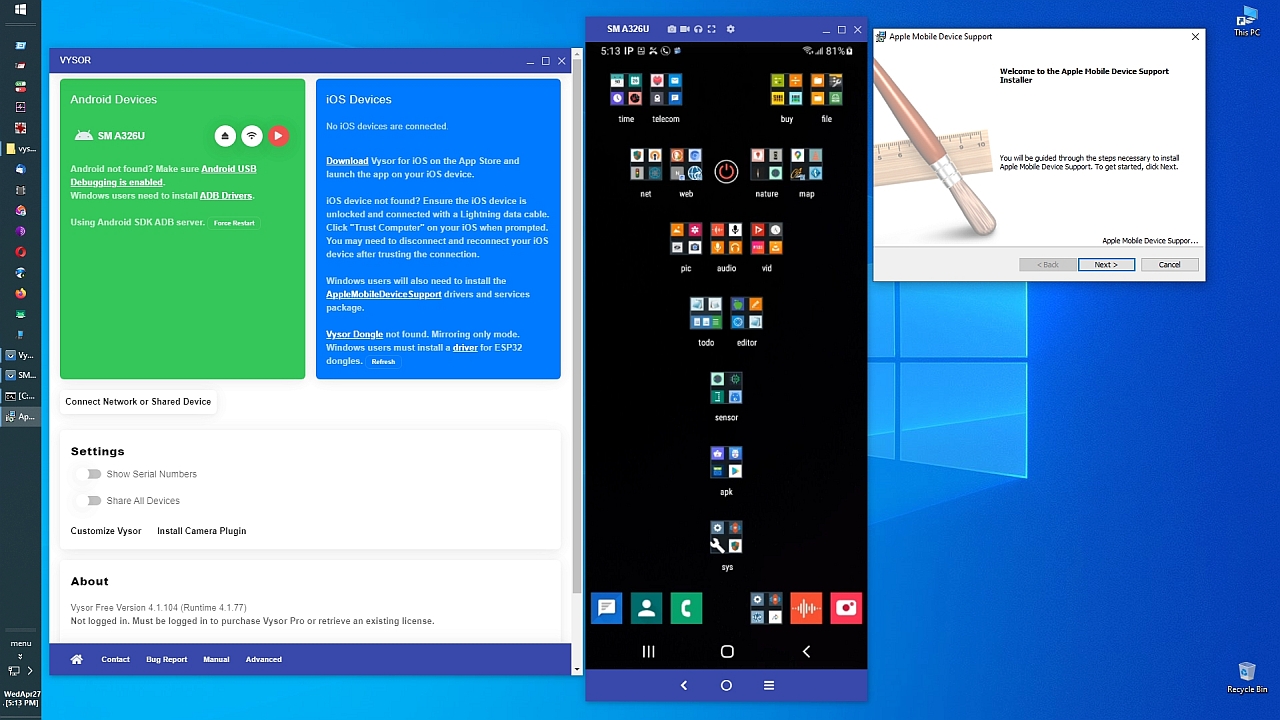Image resolution: width=1280 pixels, height=720 pixels.
Task: Click Install Camera Plugin
Action: pos(201,531)
